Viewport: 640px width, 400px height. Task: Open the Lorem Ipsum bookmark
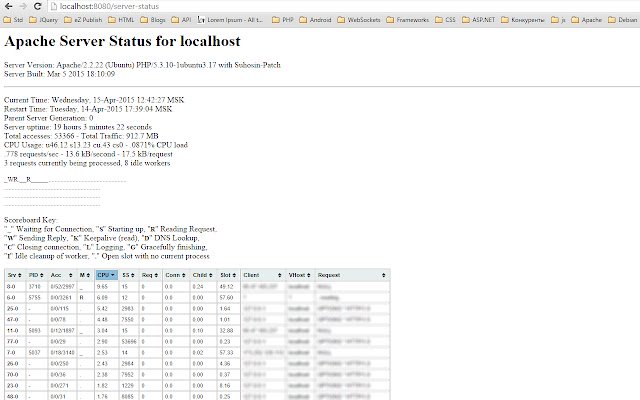coord(231,20)
